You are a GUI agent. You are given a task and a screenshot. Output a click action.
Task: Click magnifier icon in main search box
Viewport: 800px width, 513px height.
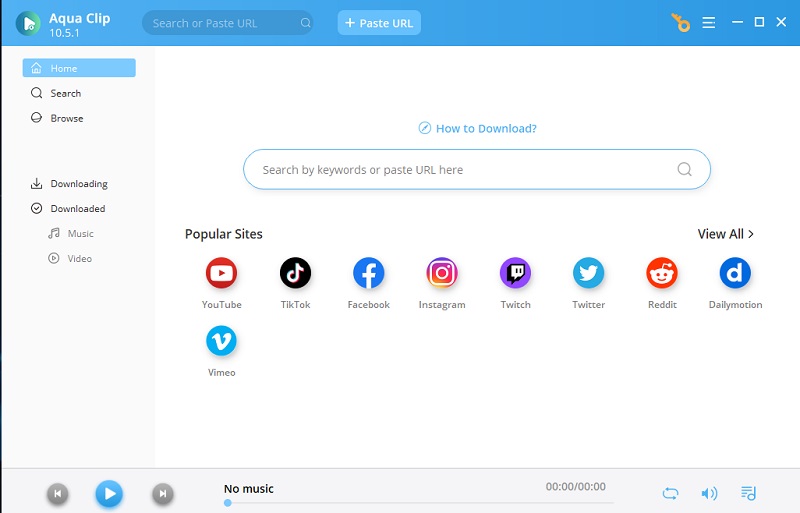(684, 169)
